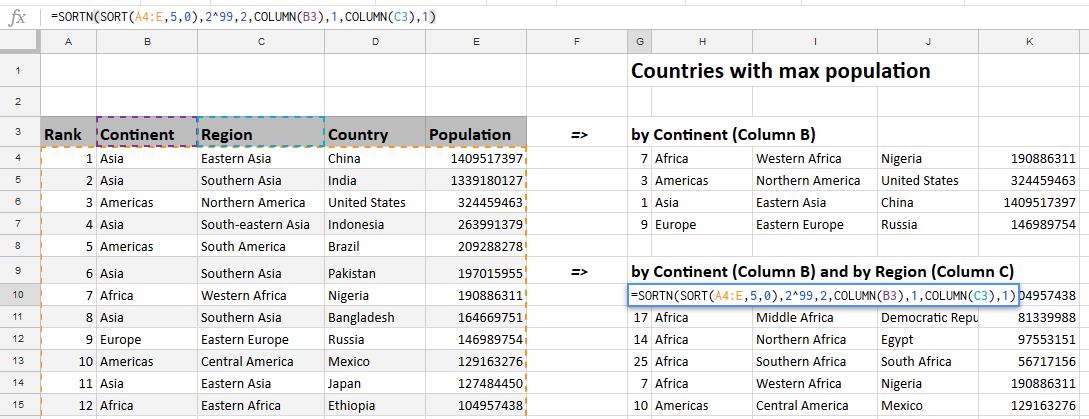The height and width of the screenshot is (419, 1089).
Task: Select the India cell
Action: (375, 181)
